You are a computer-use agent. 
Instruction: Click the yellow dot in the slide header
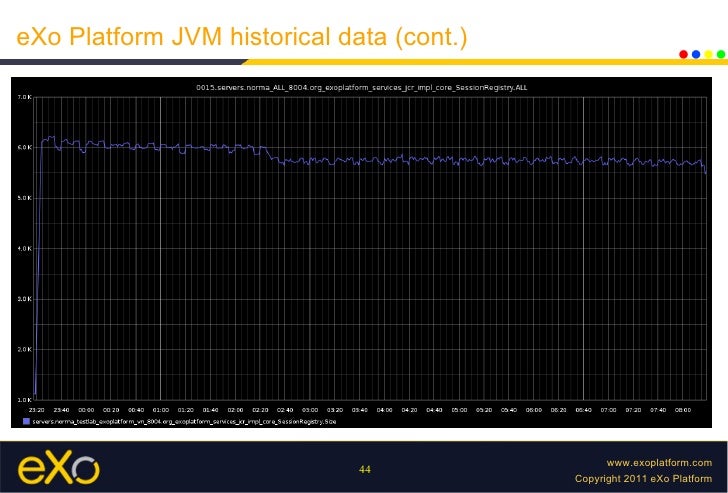coord(708,54)
